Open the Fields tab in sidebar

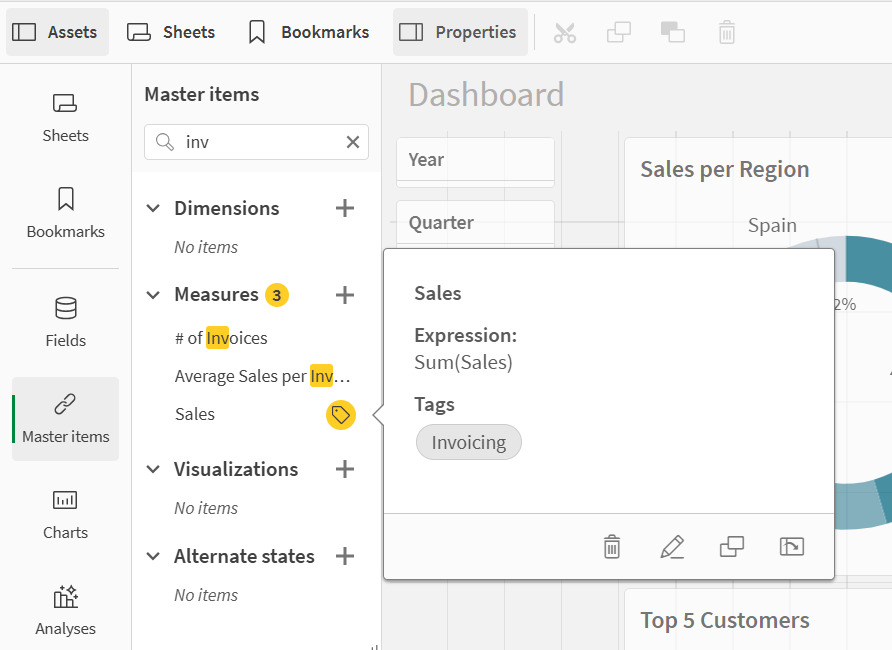click(x=65, y=322)
